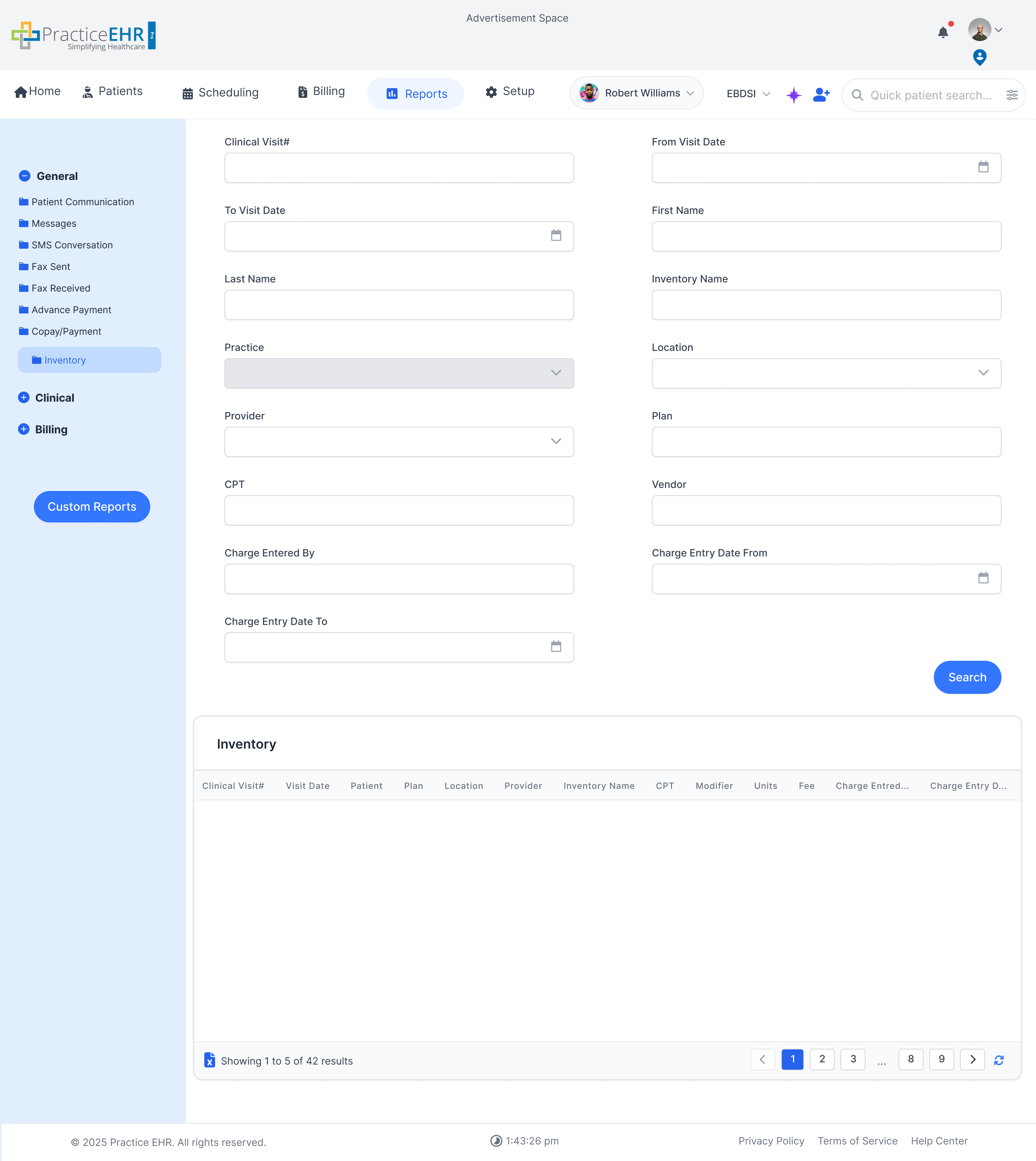Click the notification bell icon
Viewport: 1036px width, 1161px height.
tap(942, 32)
